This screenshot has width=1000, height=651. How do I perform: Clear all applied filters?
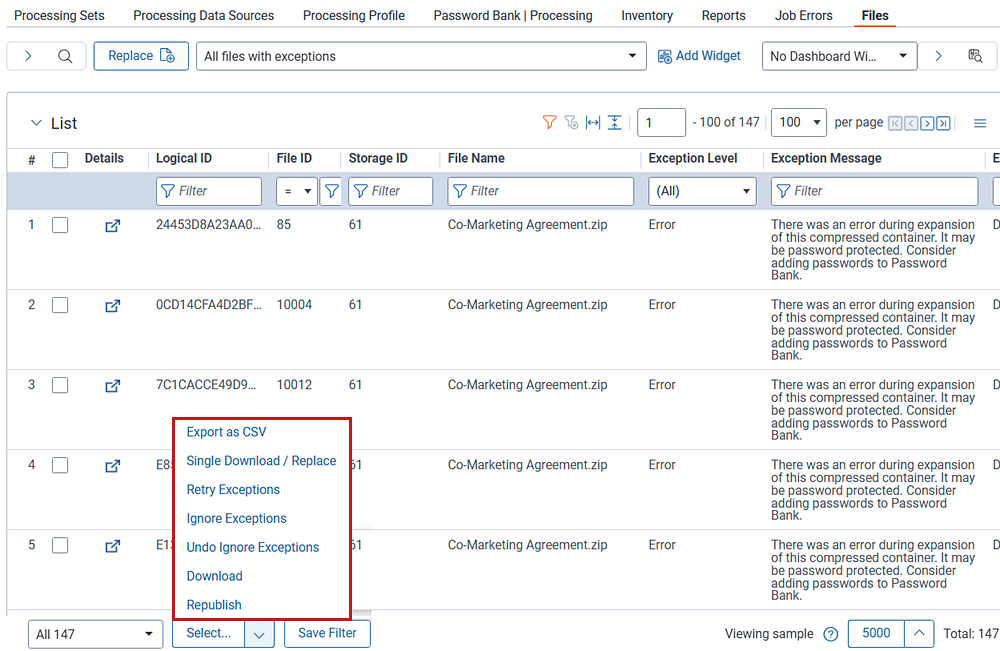(x=571, y=122)
